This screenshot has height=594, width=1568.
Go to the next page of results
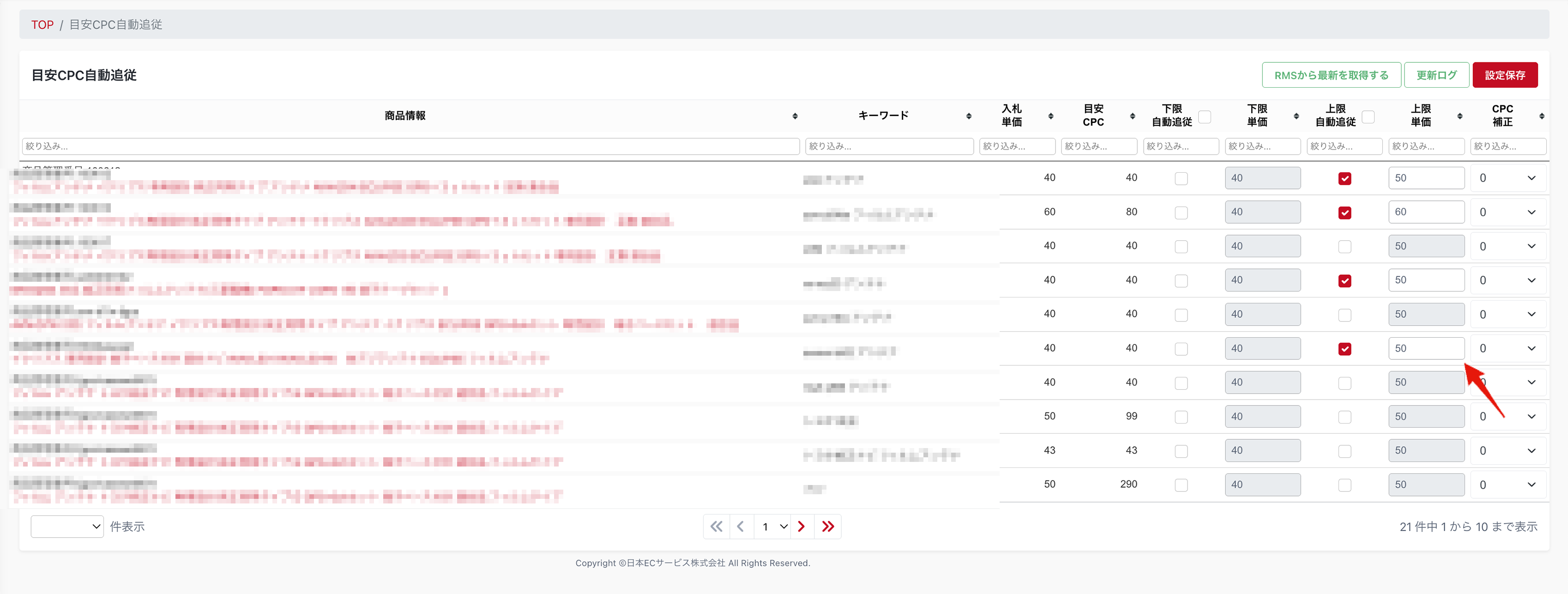(802, 527)
